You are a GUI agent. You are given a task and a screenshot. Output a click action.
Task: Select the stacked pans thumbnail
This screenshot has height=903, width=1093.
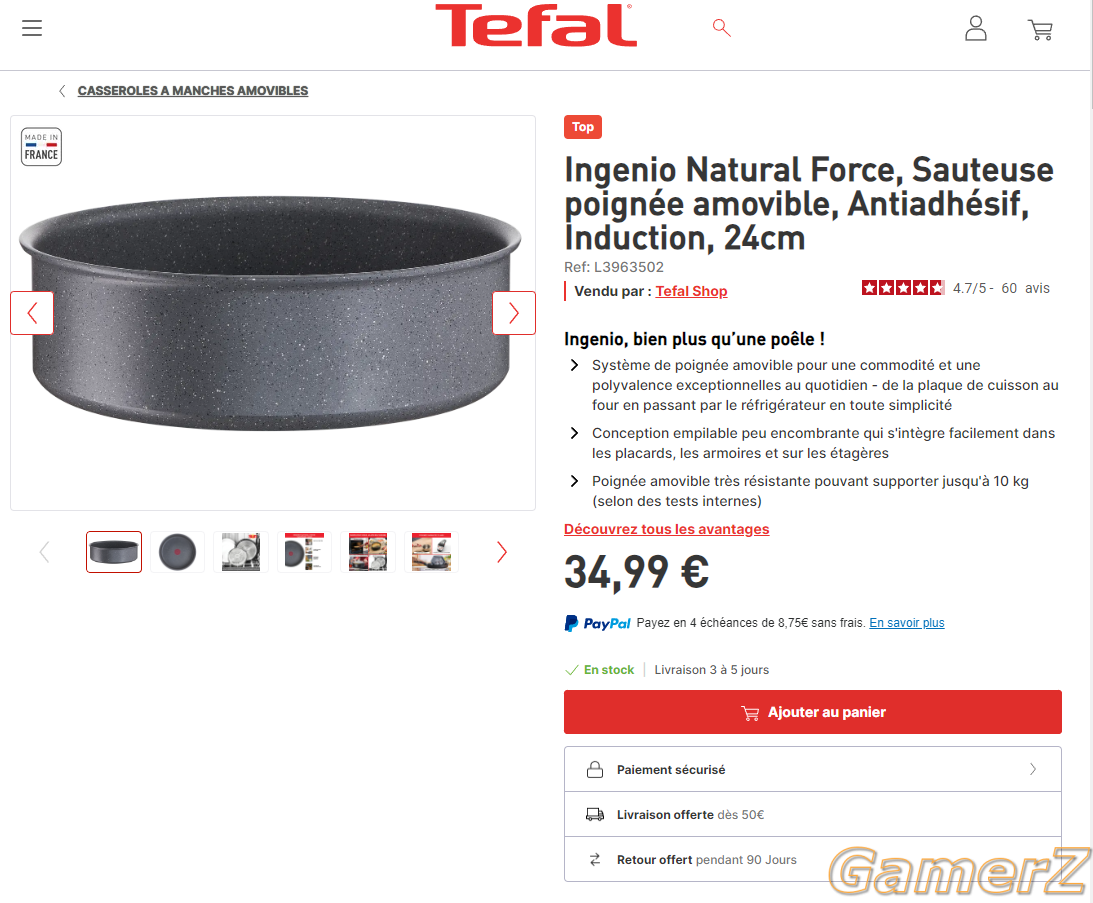pos(241,552)
